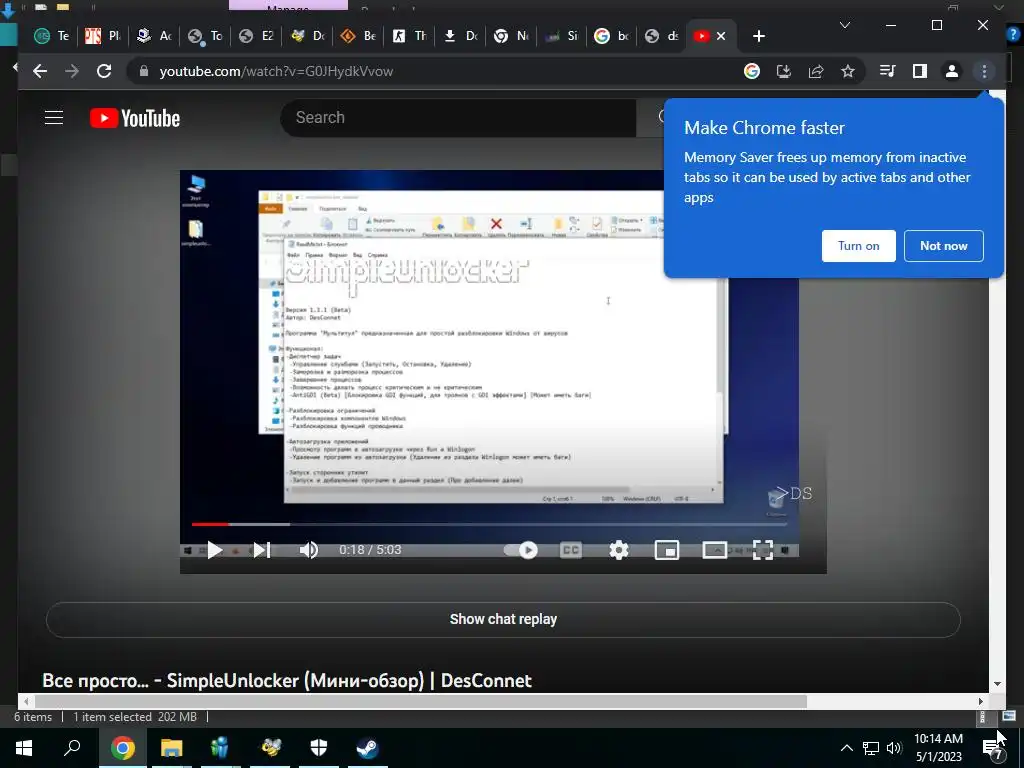Enable miniplayer mode
Viewport: 1024px width, 768px height.
click(x=667, y=550)
